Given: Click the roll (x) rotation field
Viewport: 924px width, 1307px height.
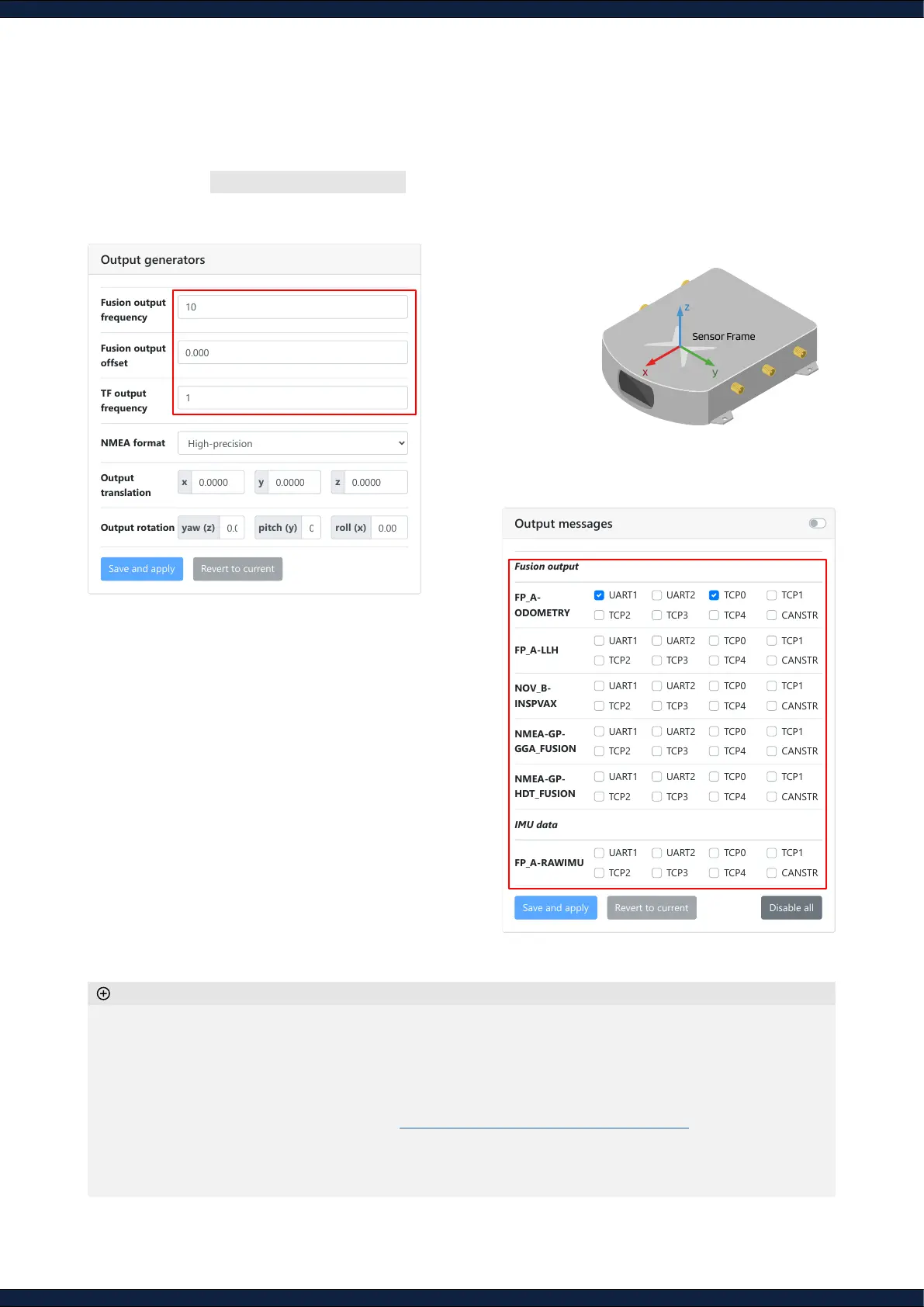Looking at the screenshot, I should tap(389, 528).
